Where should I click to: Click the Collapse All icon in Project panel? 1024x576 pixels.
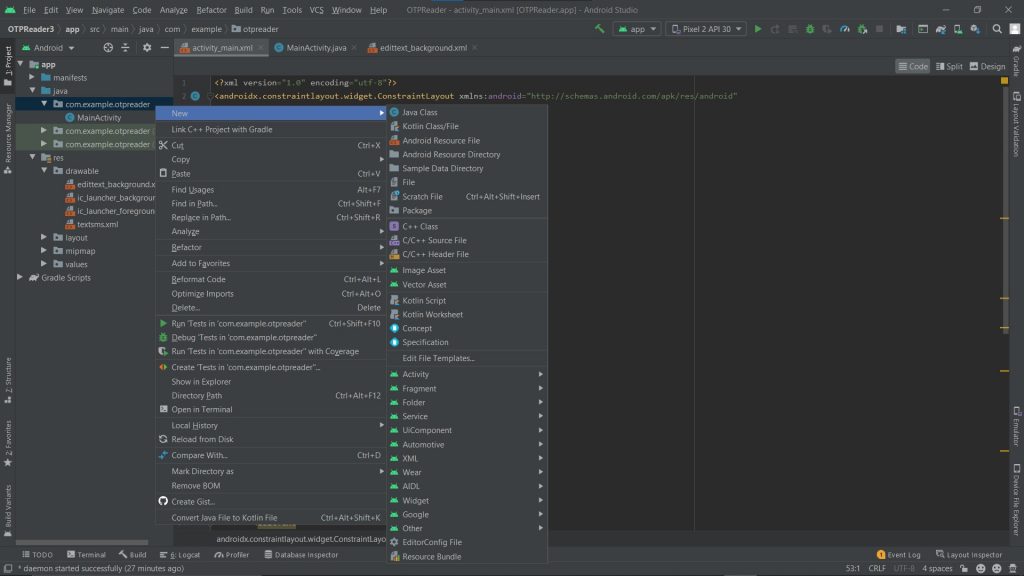pyautogui.click(x=125, y=48)
